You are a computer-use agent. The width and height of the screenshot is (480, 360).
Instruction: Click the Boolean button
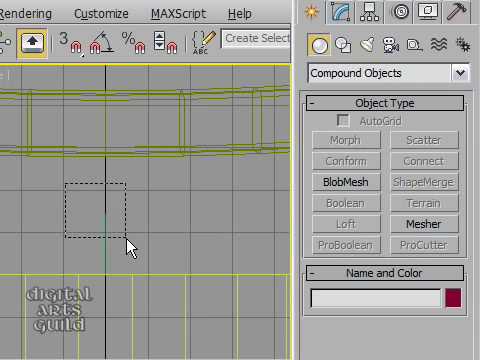346,203
